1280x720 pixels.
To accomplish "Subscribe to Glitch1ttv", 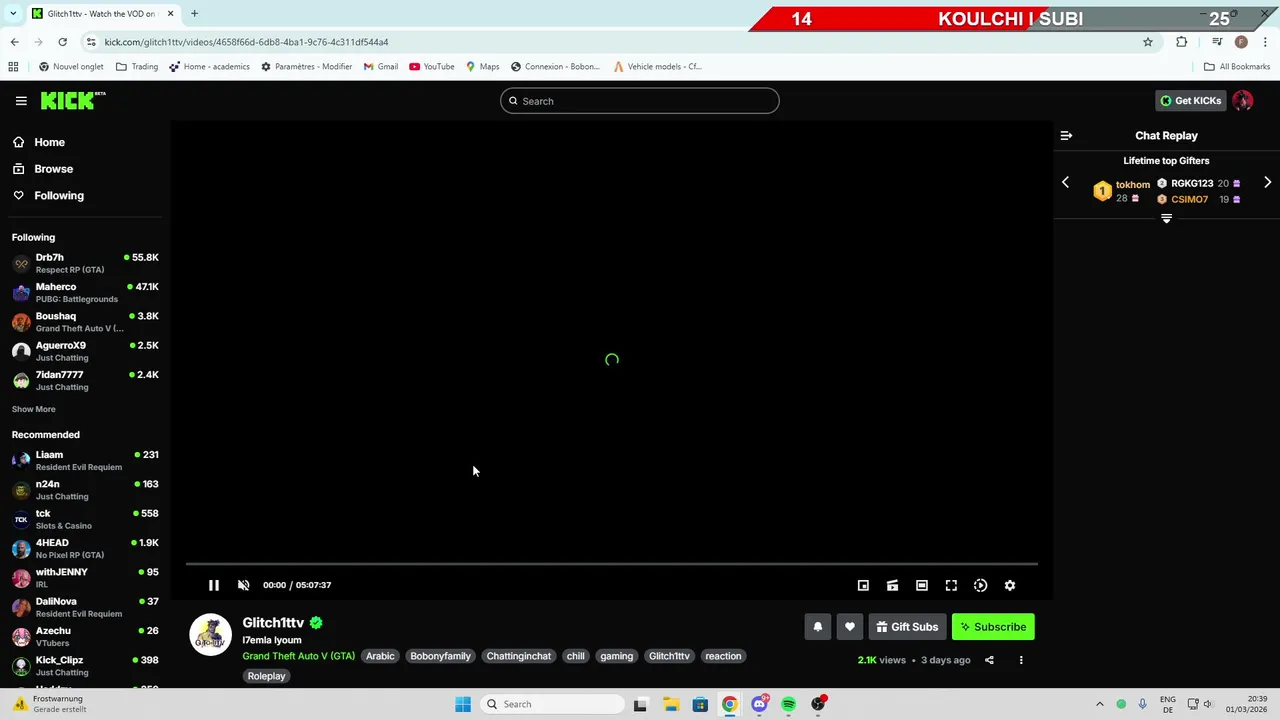I will tap(993, 627).
